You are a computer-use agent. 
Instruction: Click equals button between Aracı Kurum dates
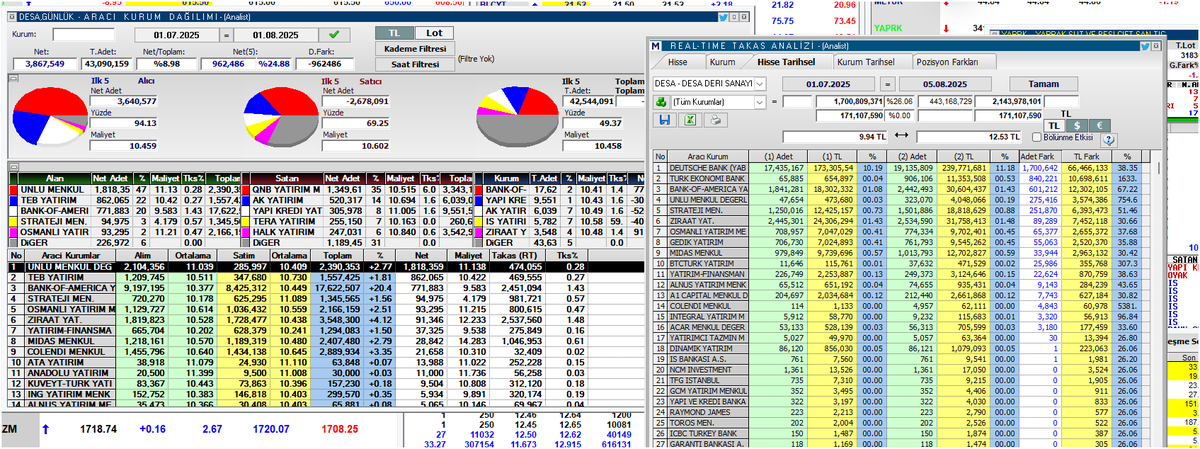pyautogui.click(x=226, y=35)
